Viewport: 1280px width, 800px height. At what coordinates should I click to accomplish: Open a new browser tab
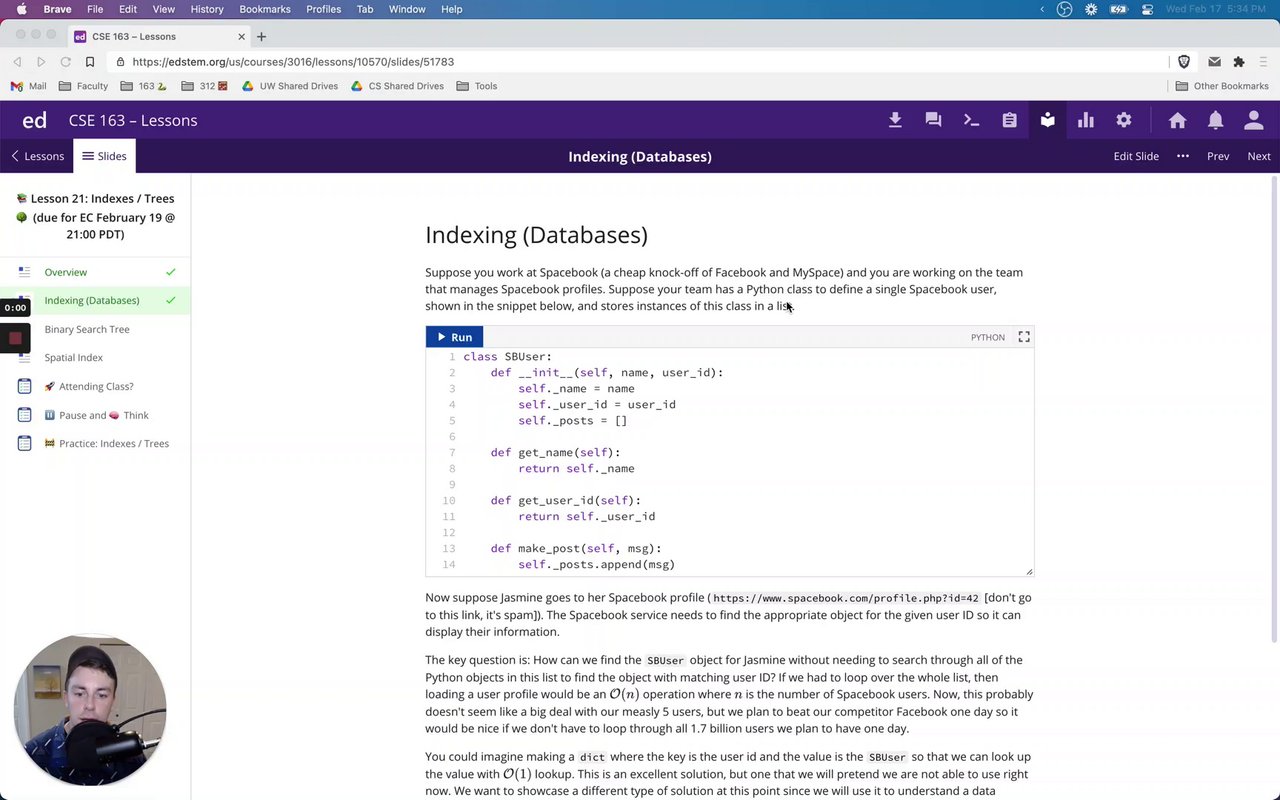(261, 37)
